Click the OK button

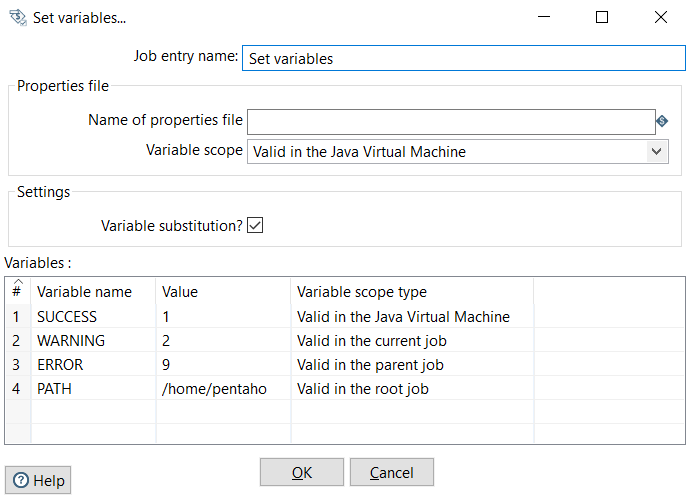[x=301, y=472]
